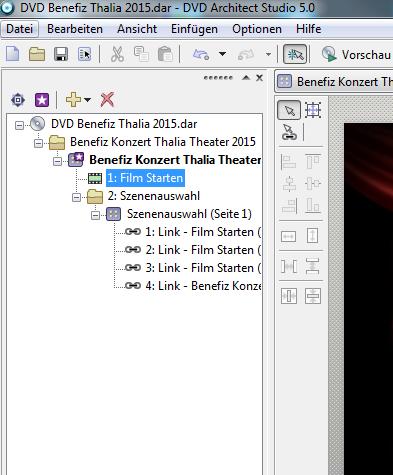Screen dimensions: 393x475
Task: Click the target icon in project panel toolbar
Action: 18,100
